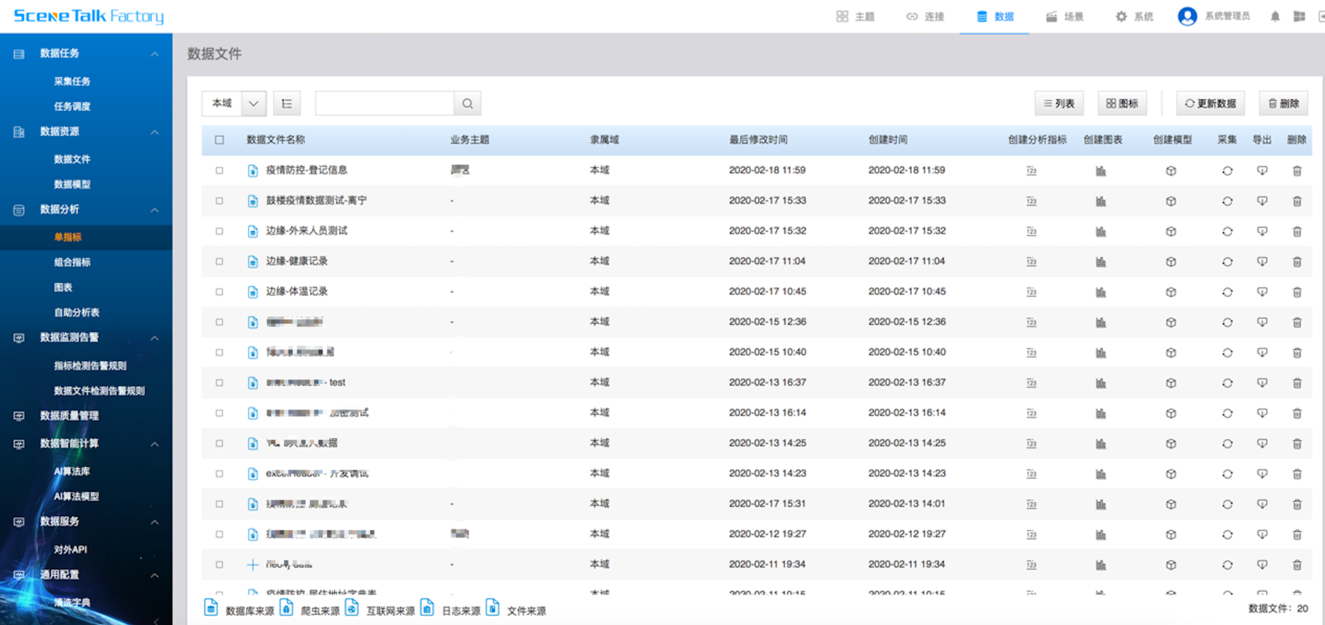Open notifications bell in top bar
The image size is (1325, 625).
tap(1275, 17)
